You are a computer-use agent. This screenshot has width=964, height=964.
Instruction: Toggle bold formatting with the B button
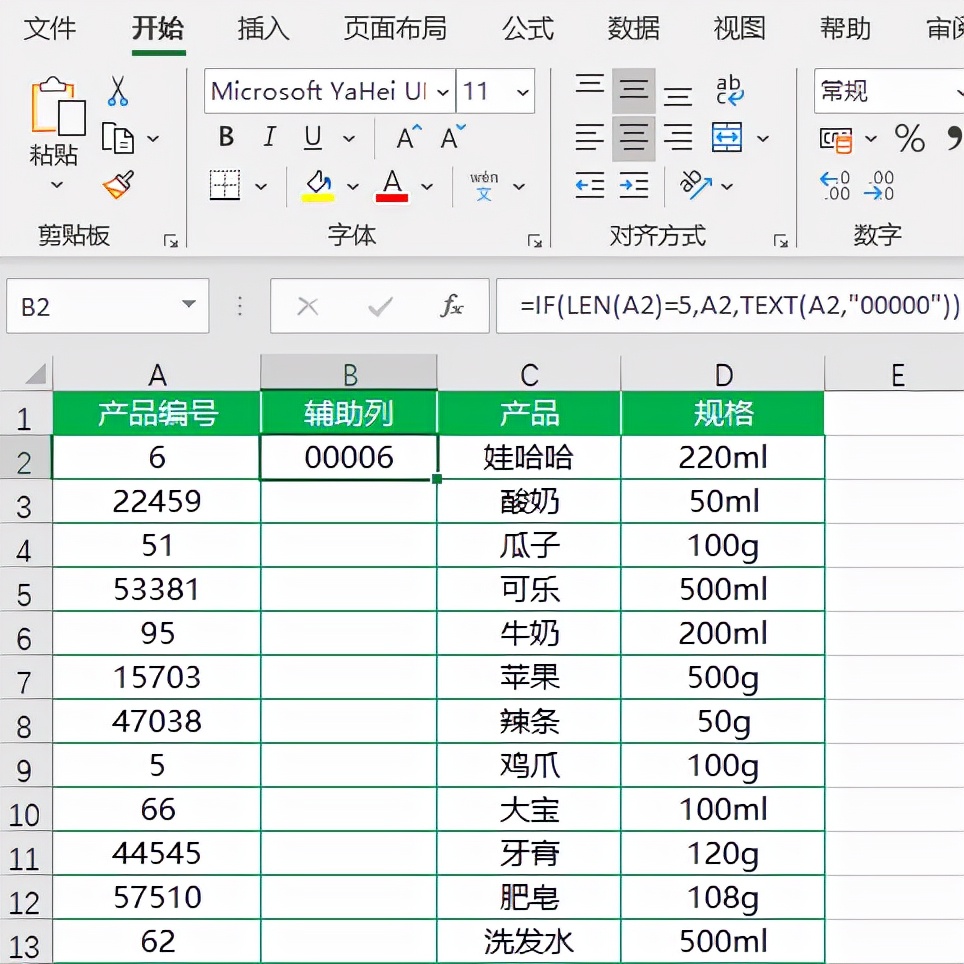(x=225, y=138)
